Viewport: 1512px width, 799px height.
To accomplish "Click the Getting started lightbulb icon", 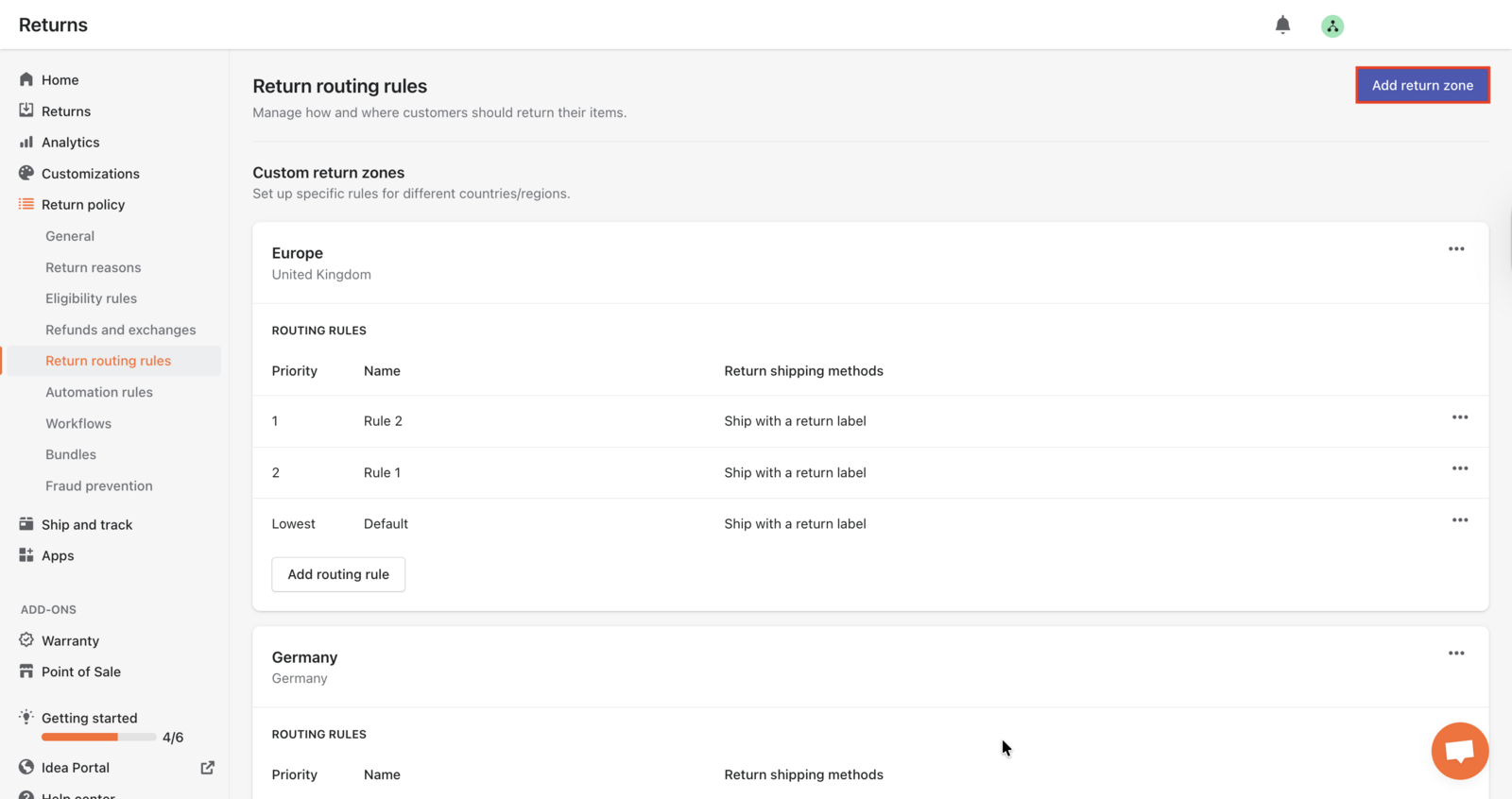I will 26,717.
